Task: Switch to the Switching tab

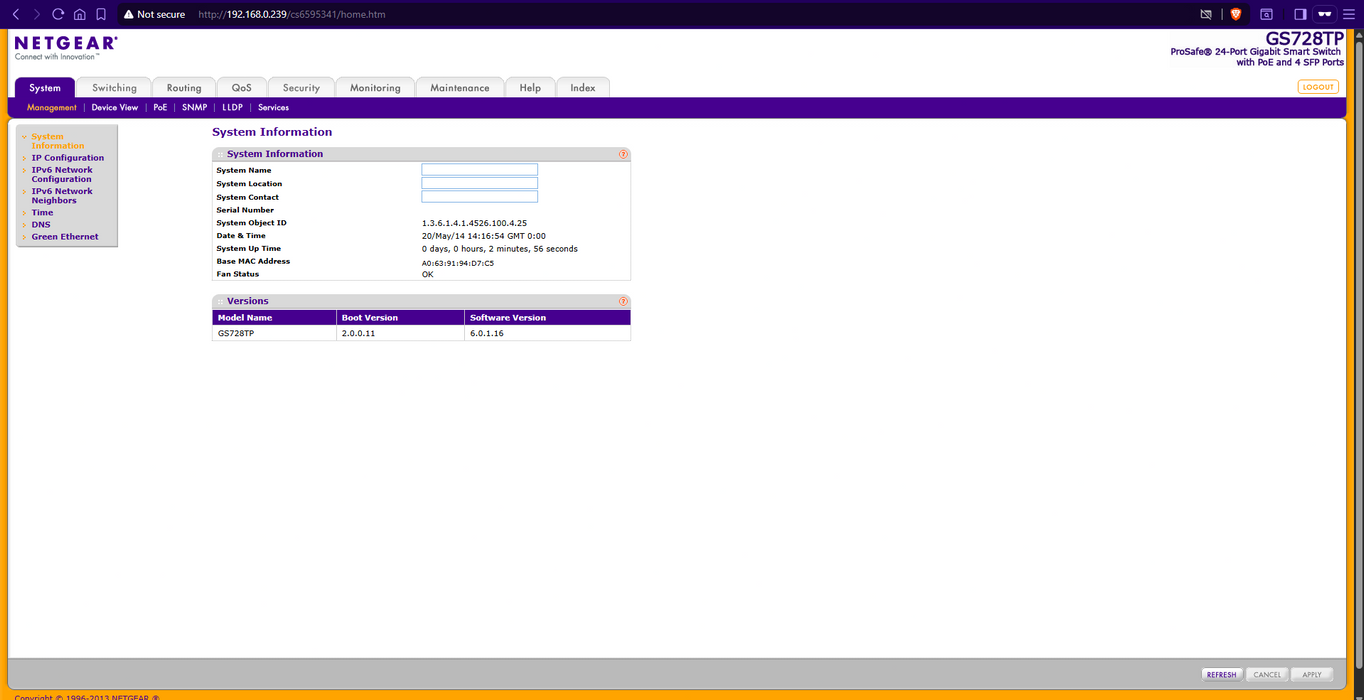Action: 114,88
